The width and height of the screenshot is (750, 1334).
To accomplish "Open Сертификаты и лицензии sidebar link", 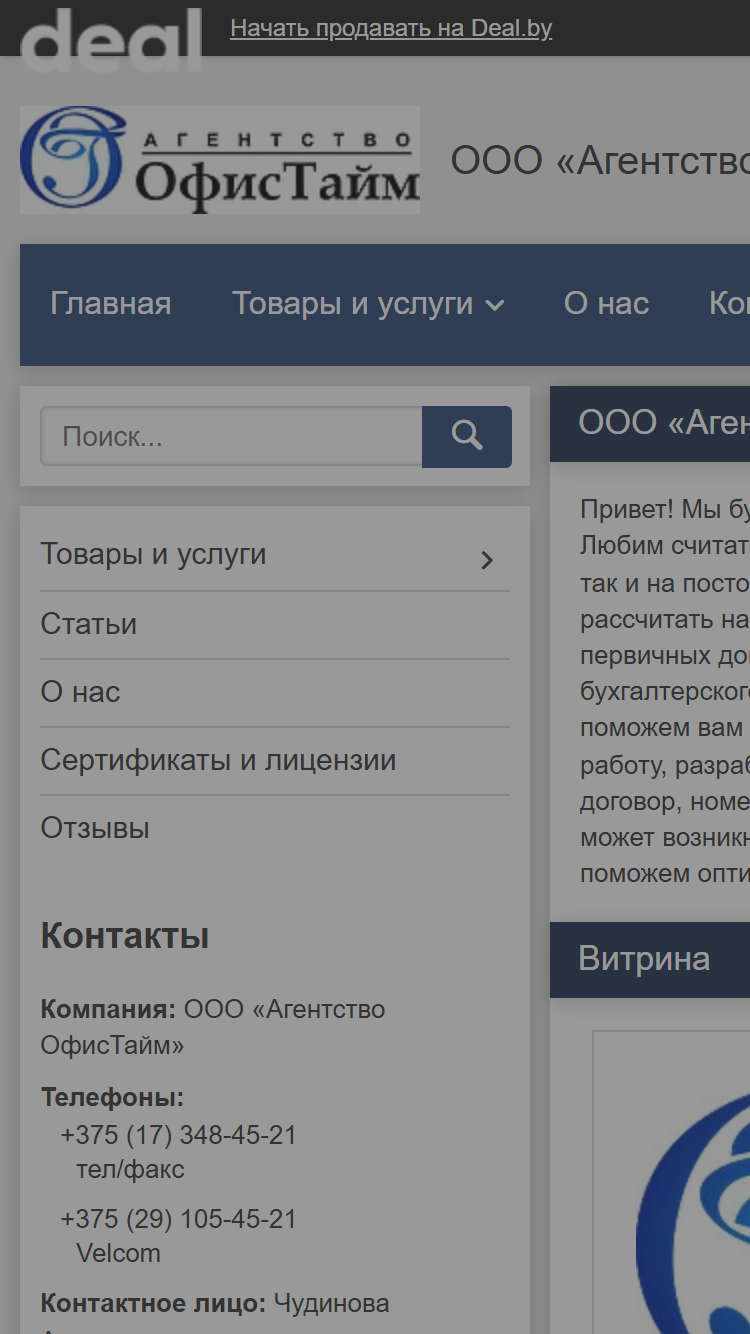I will point(218,760).
